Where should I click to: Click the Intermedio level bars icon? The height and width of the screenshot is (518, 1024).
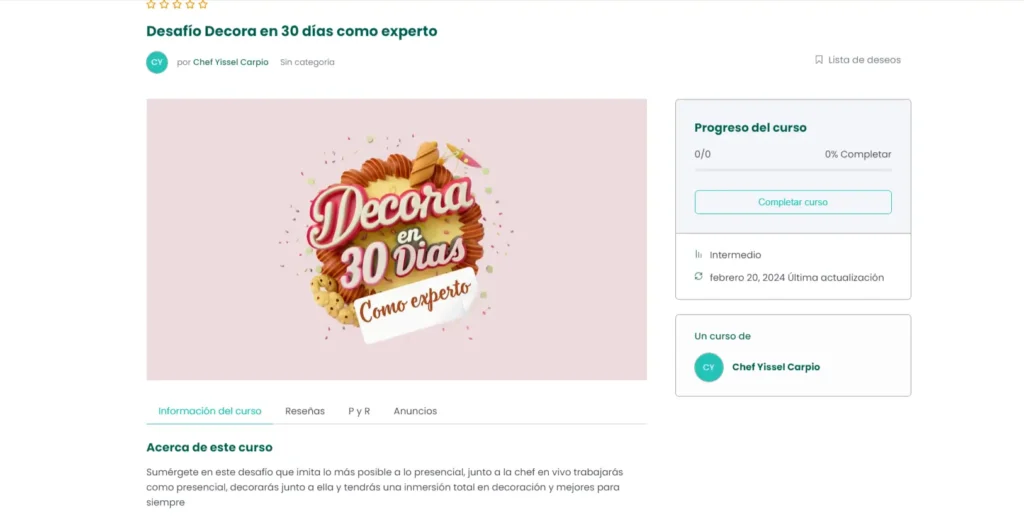click(699, 254)
